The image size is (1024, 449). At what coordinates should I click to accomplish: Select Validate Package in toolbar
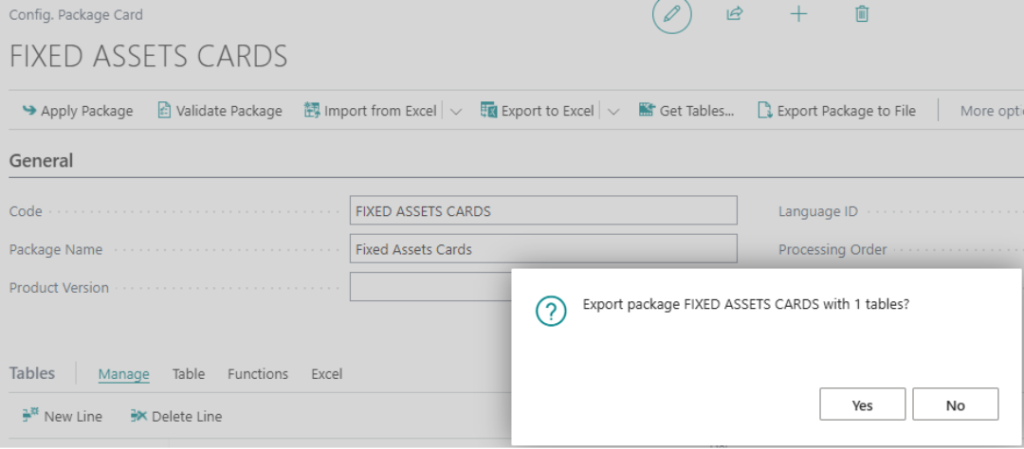coord(219,111)
